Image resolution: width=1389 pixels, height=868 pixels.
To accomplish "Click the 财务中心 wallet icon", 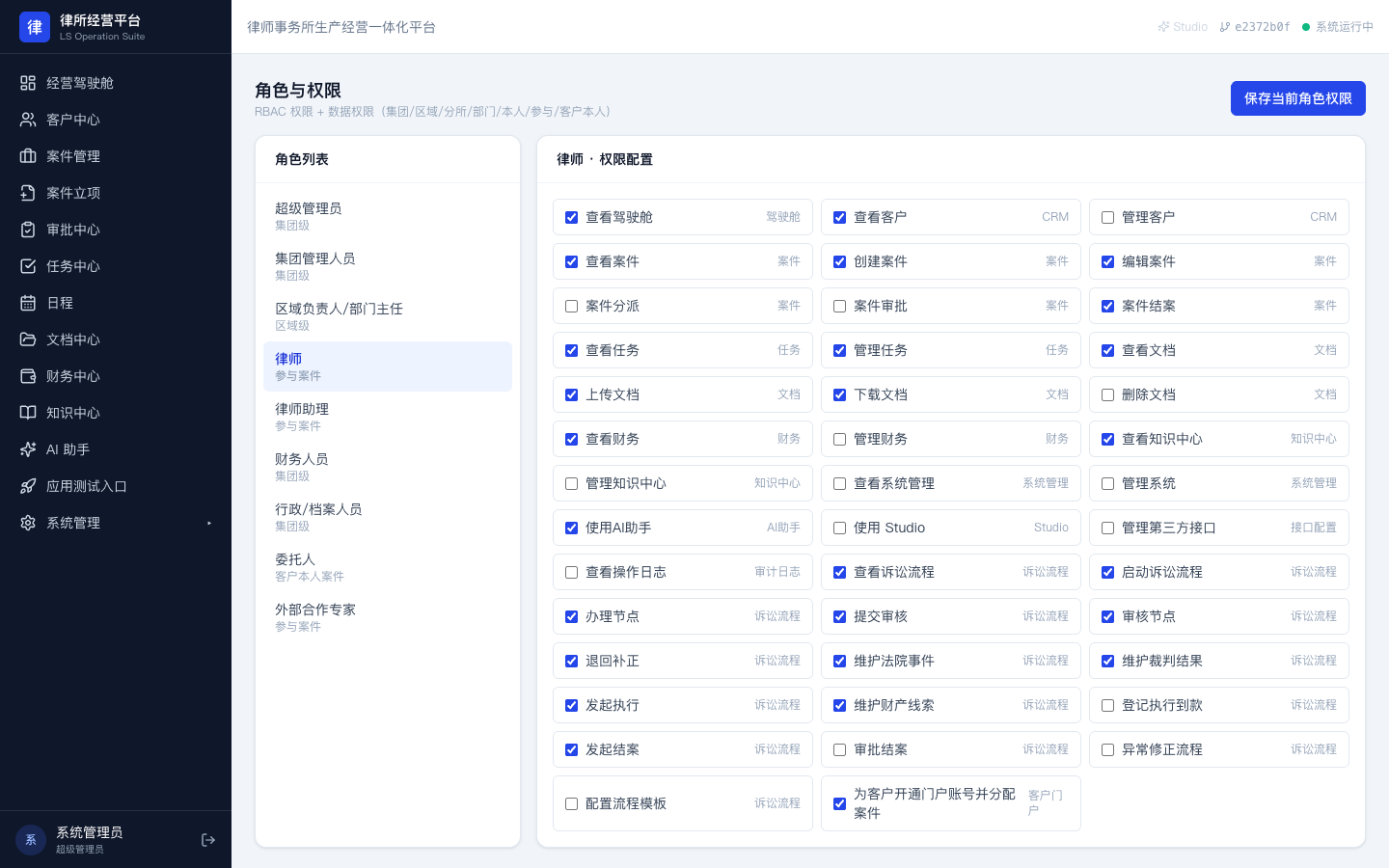I will coord(28,376).
